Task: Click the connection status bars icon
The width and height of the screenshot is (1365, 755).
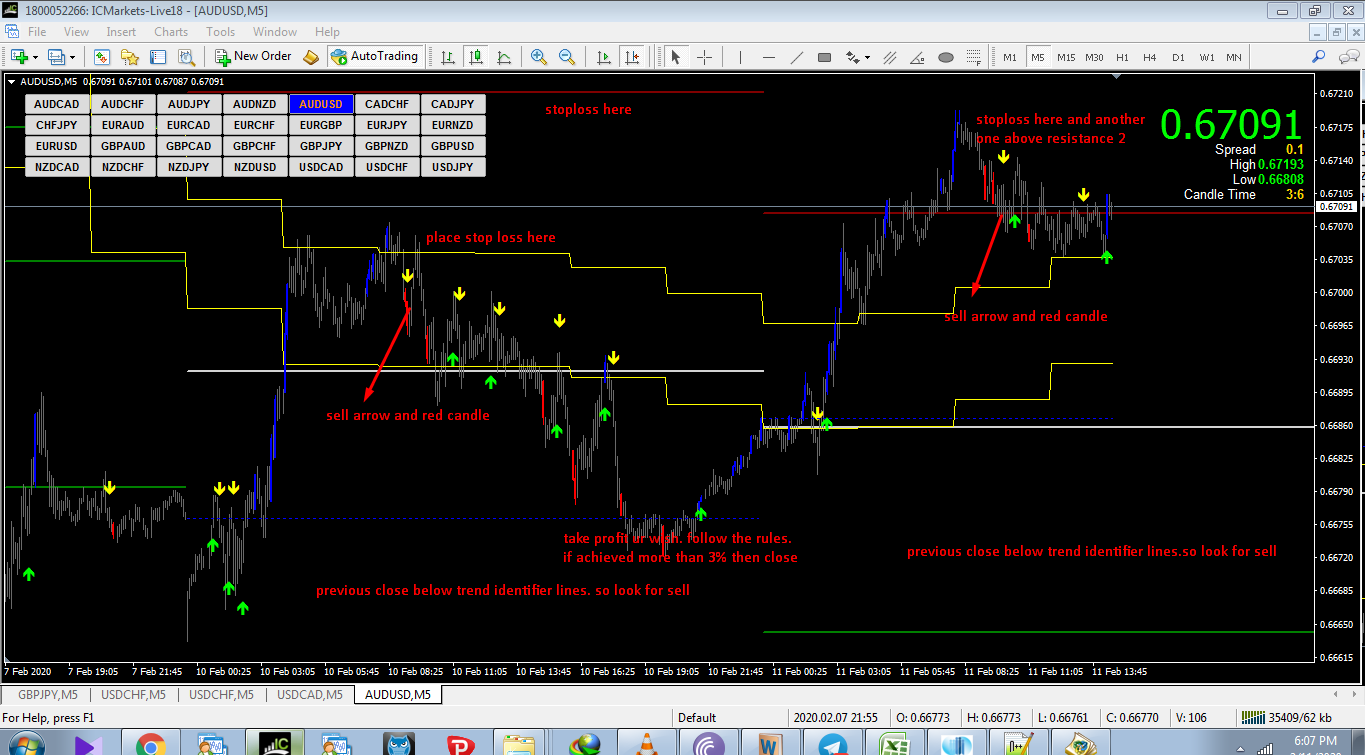Action: [1251, 717]
